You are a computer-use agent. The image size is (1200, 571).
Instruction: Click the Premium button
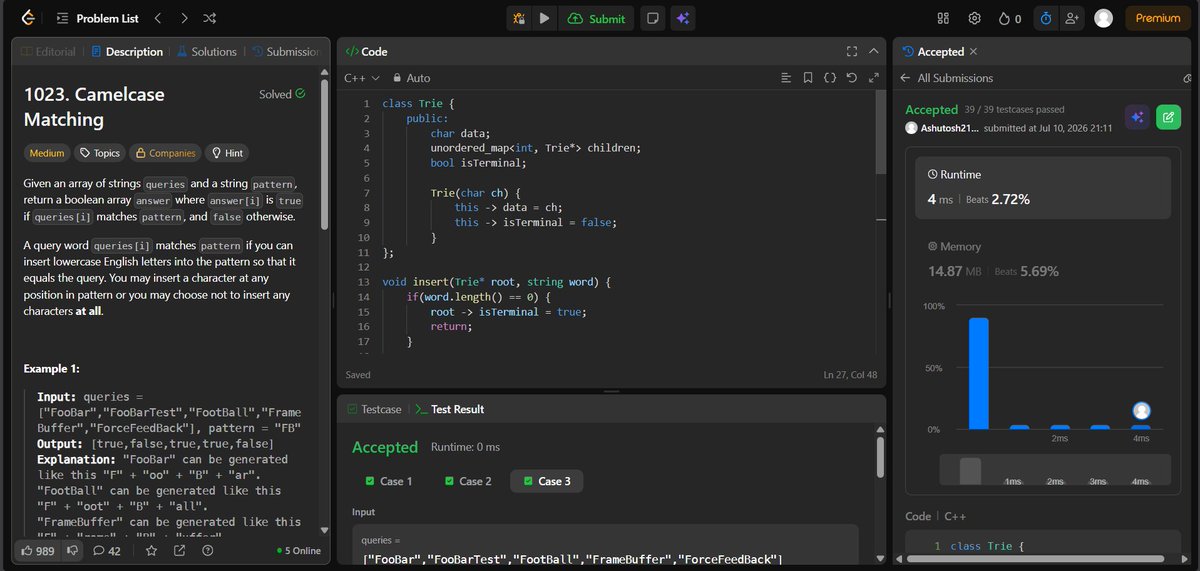(x=1158, y=18)
